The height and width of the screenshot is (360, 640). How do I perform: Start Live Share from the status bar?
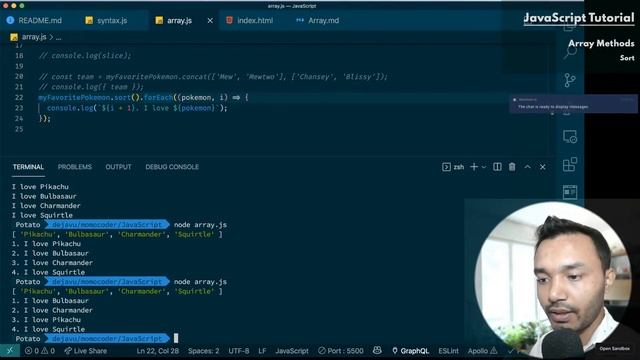click(x=86, y=351)
